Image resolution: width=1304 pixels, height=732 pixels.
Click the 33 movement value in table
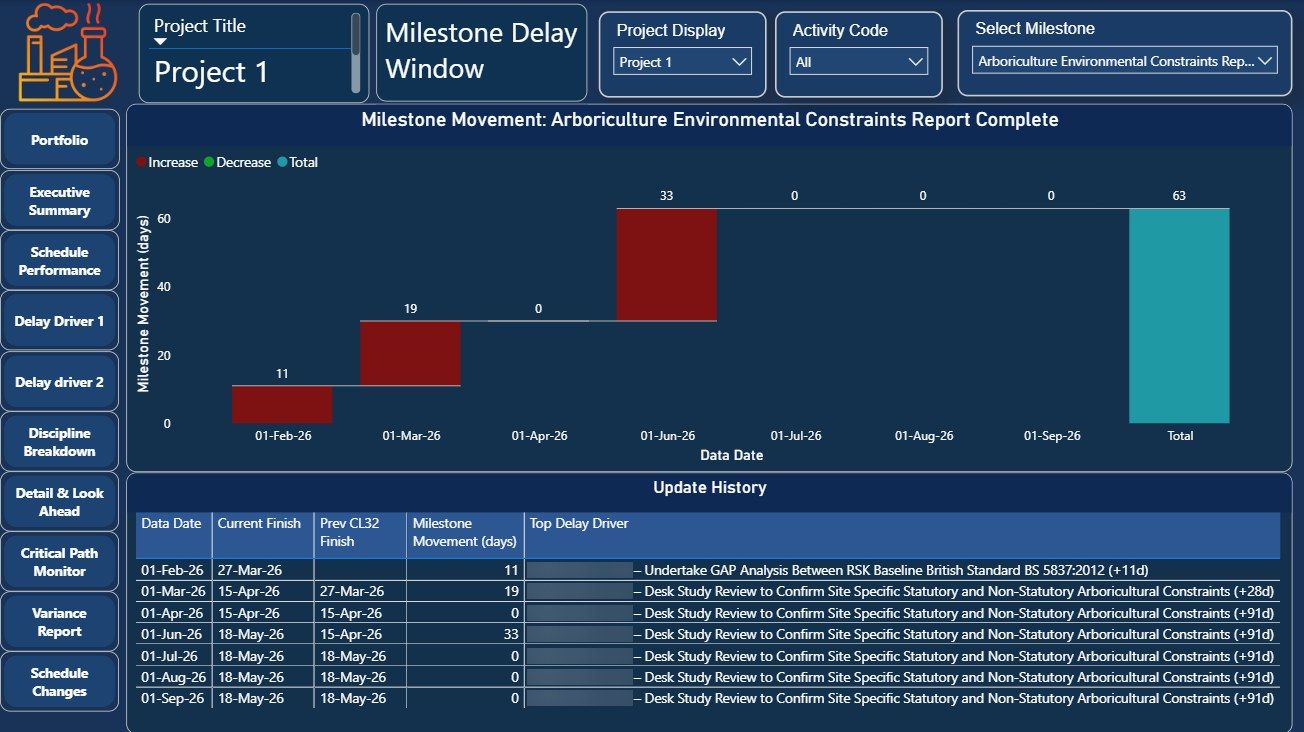(x=512, y=634)
